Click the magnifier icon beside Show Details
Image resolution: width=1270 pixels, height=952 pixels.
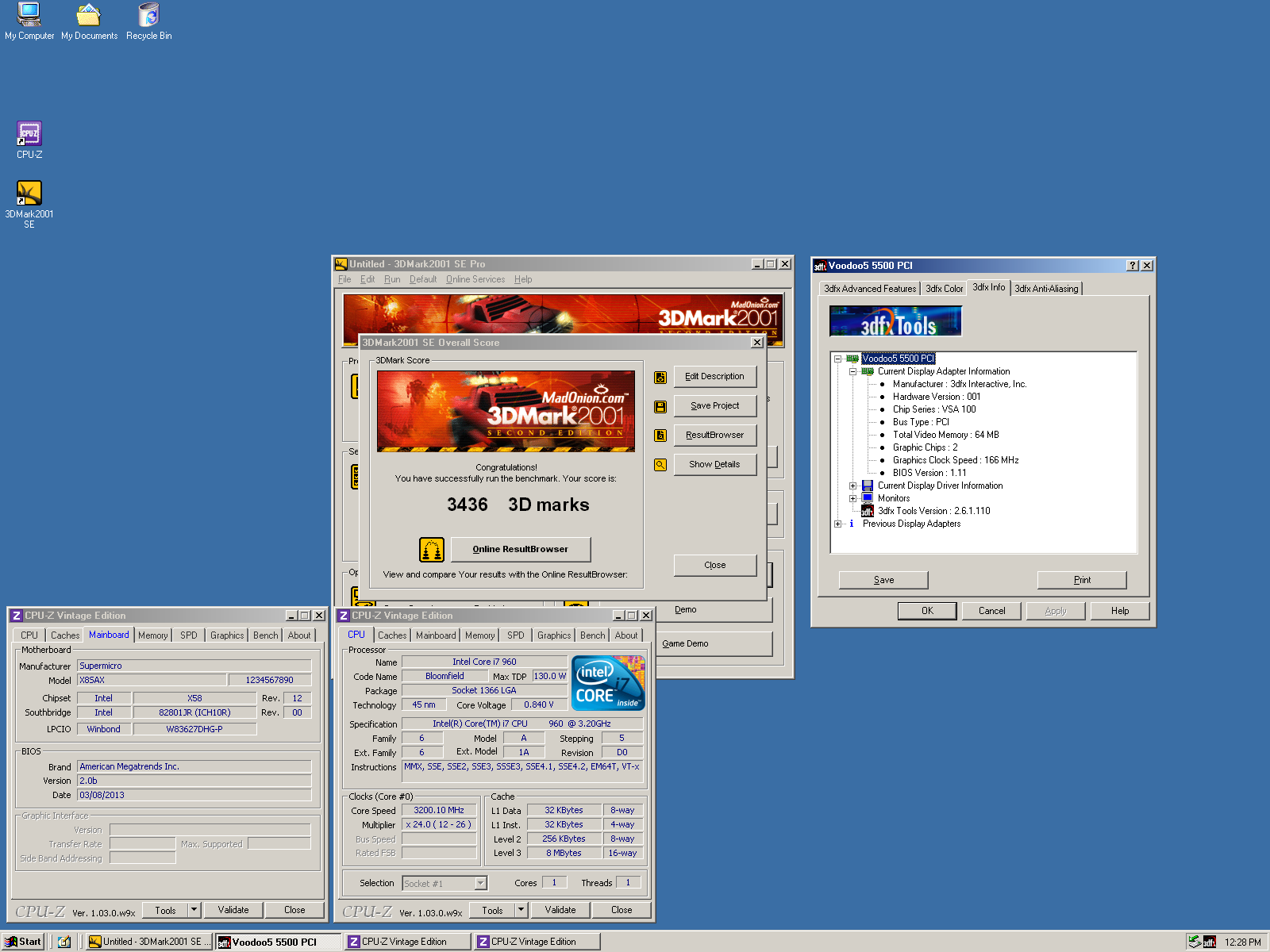[660, 465]
